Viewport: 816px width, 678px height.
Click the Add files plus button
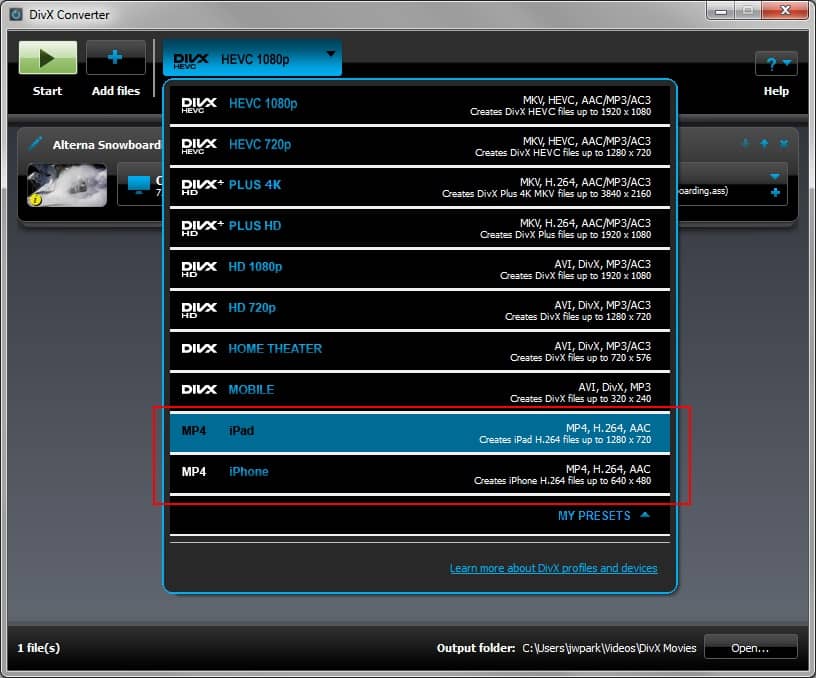click(116, 57)
